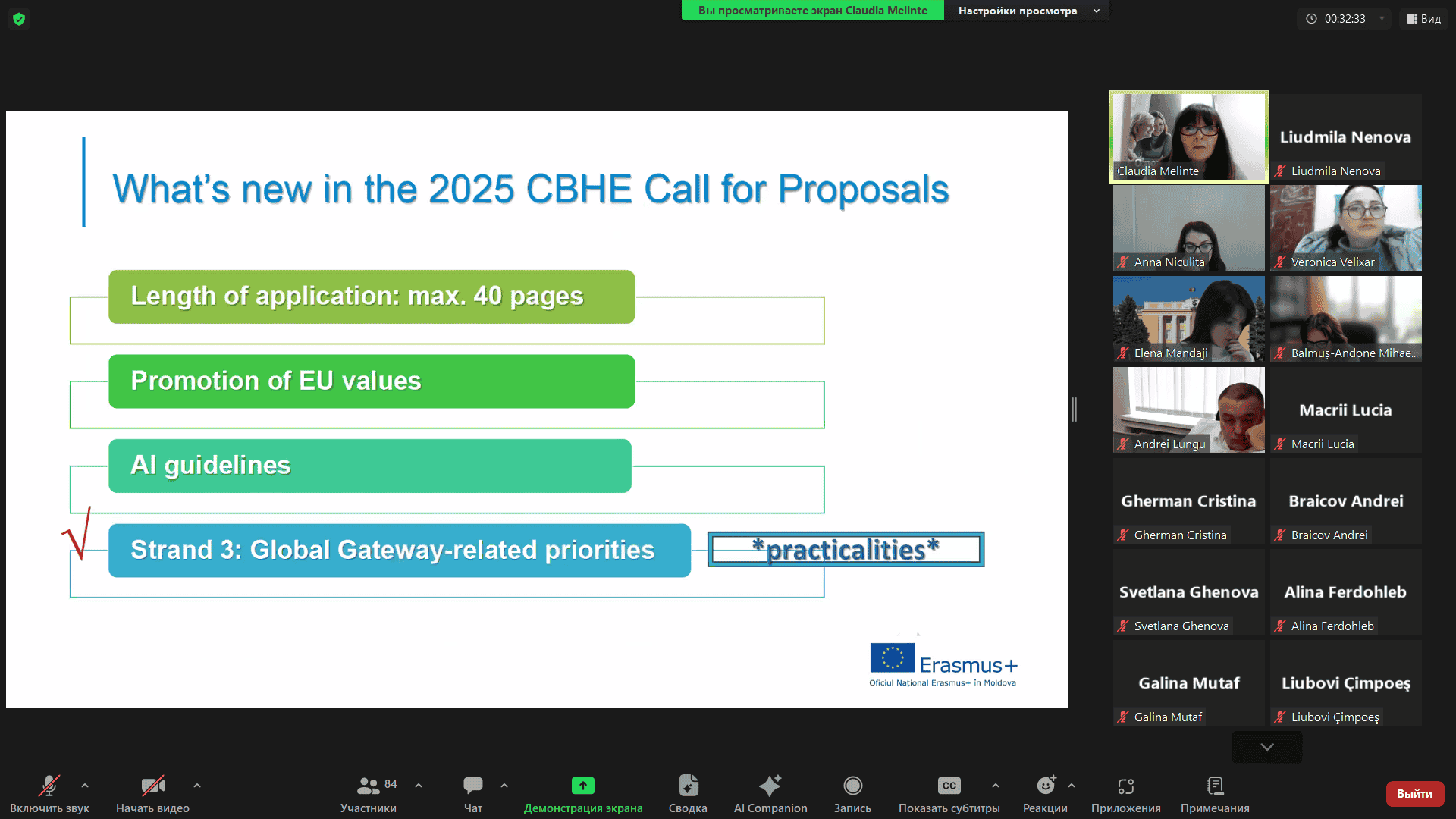Open the Chat panel
Screen dimensions: 1456x819
click(472, 786)
